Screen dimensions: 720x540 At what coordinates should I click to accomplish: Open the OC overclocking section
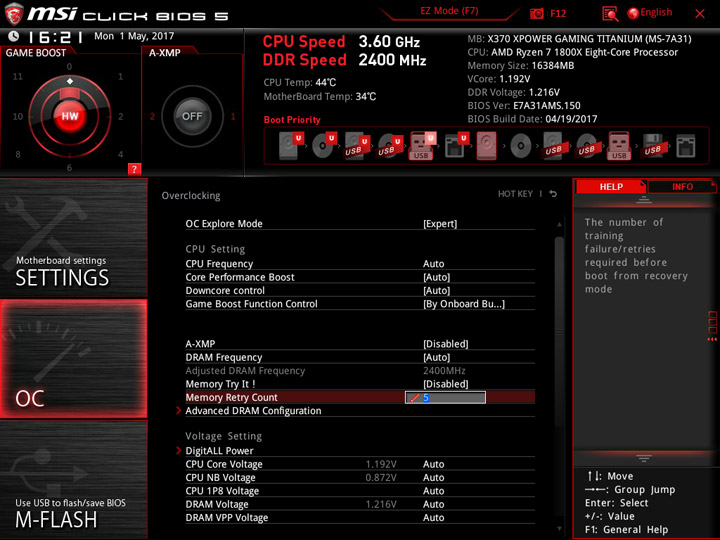pos(73,359)
